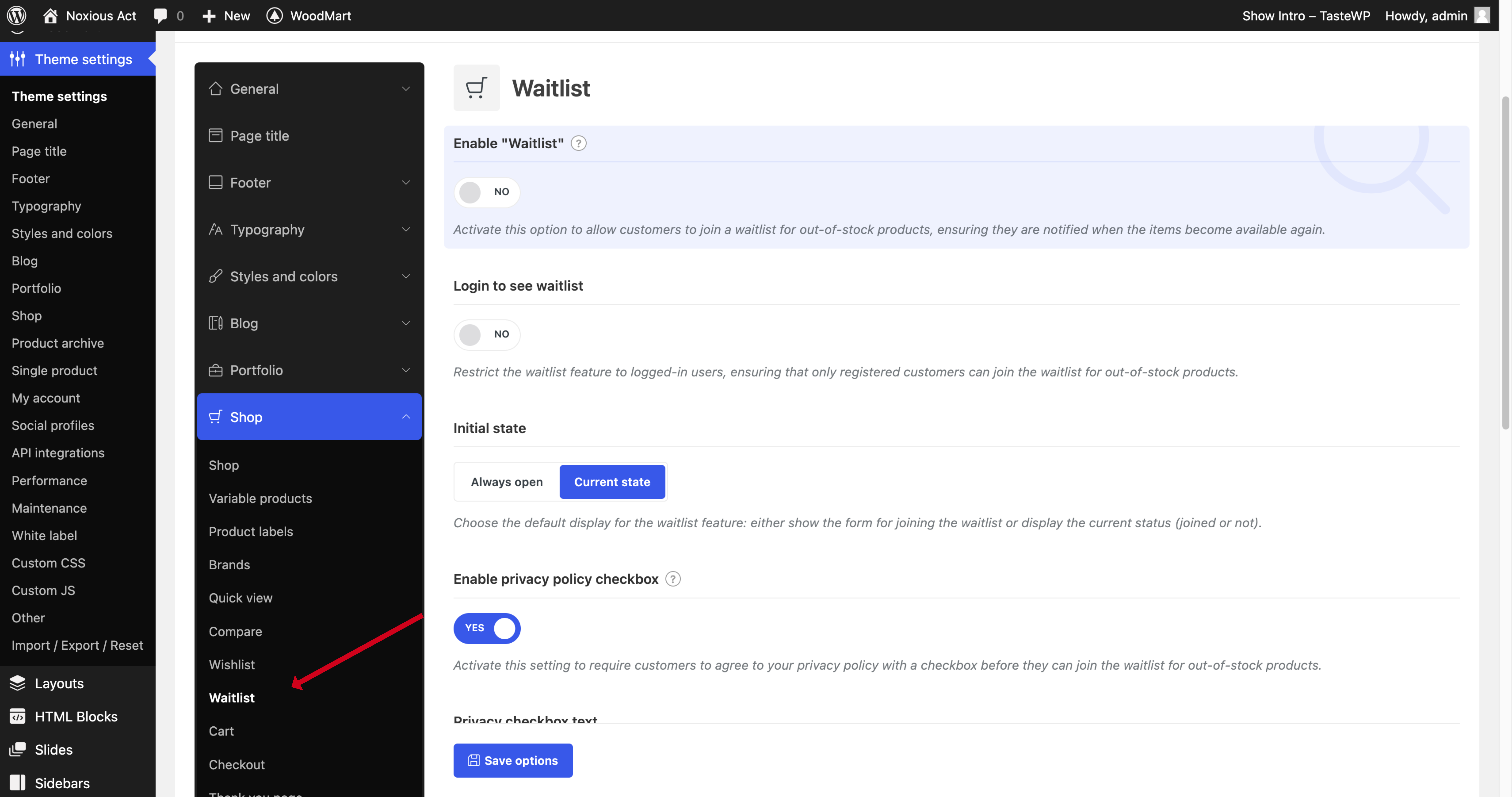Viewport: 1512px width, 797px height.
Task: Click the Footer layout icon
Action: (215, 182)
